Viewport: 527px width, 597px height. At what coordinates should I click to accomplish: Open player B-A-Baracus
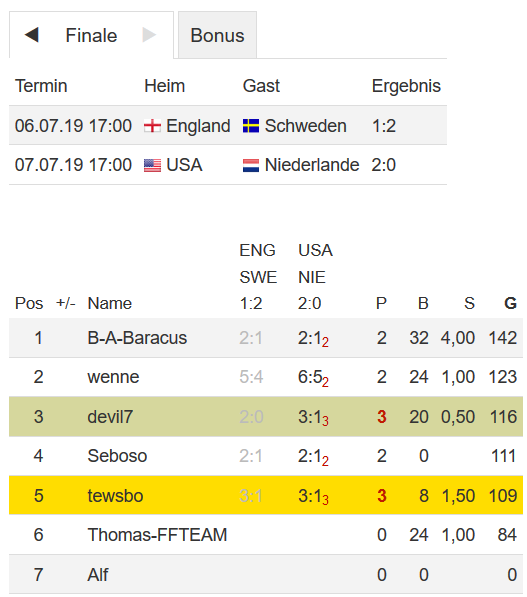pos(137,338)
